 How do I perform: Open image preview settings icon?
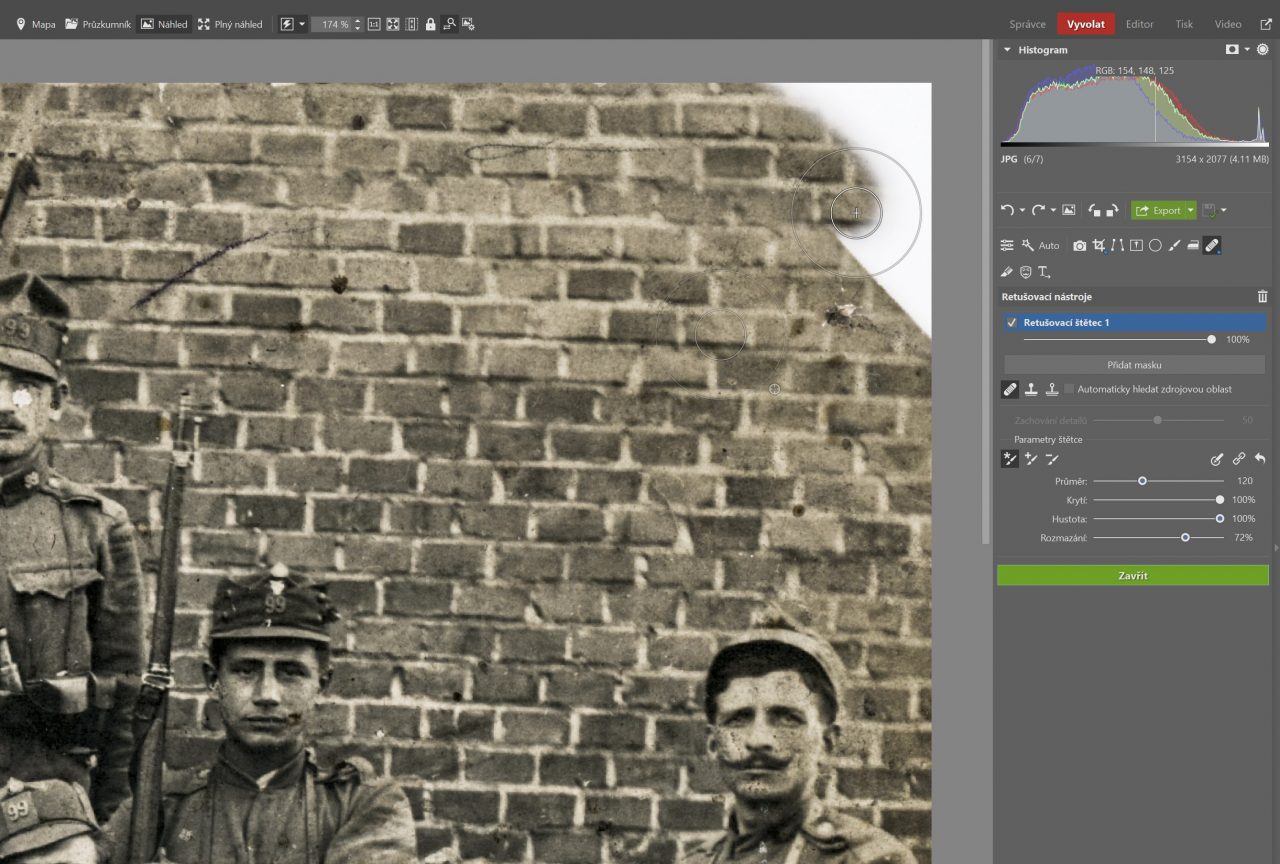click(x=468, y=24)
